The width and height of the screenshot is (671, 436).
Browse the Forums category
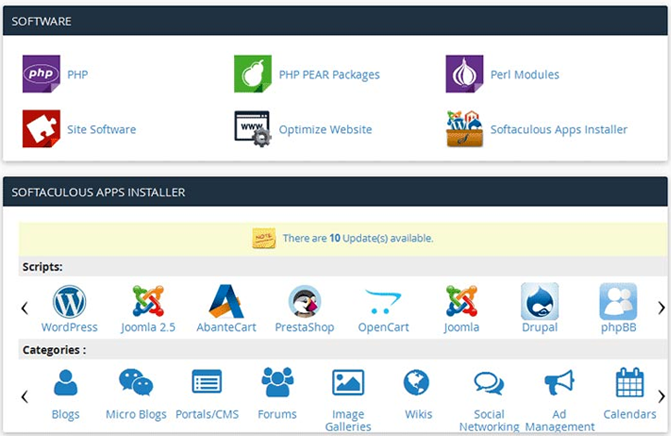pyautogui.click(x=277, y=383)
